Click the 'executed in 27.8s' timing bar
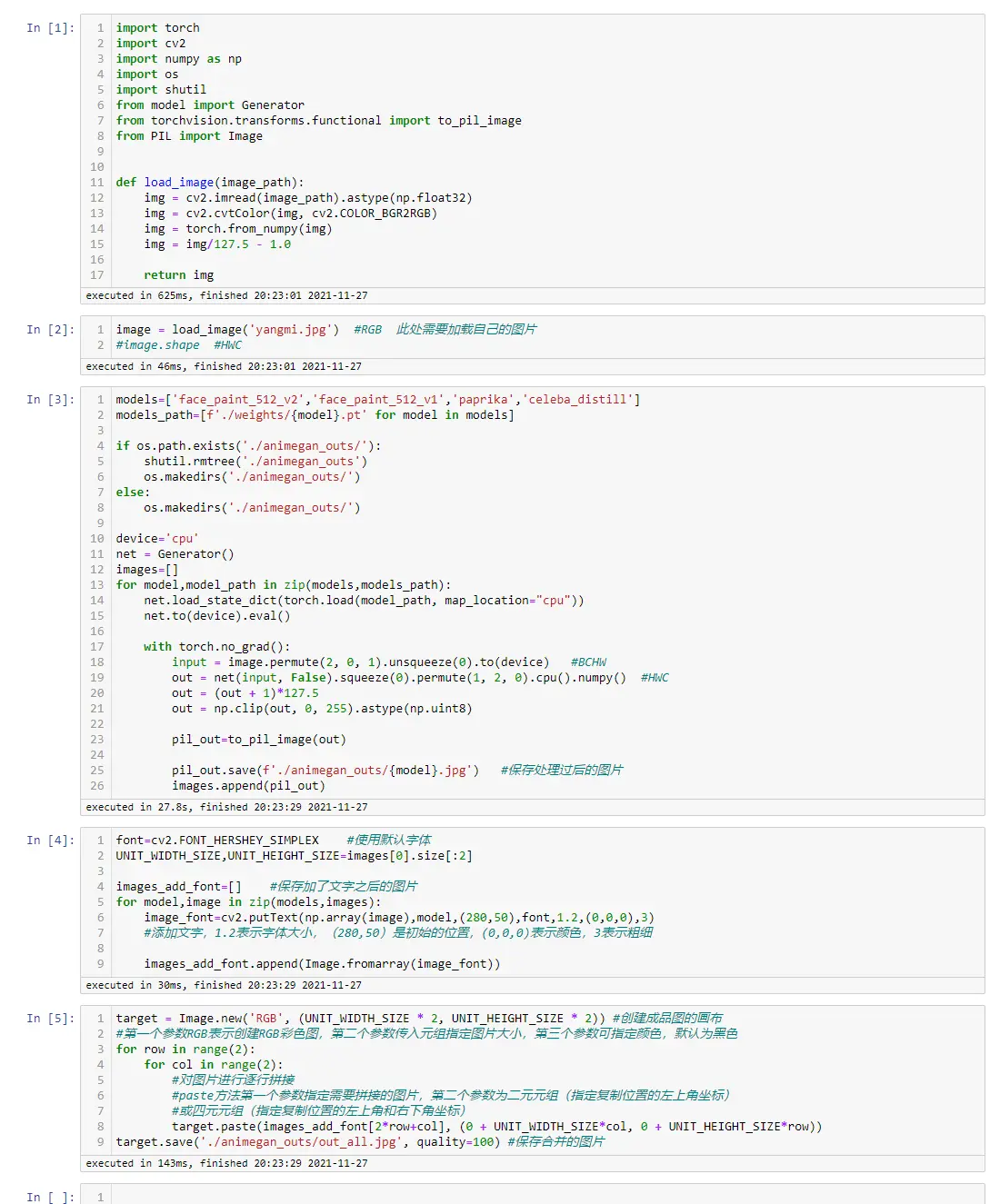The width and height of the screenshot is (1000, 1204). click(x=226, y=808)
